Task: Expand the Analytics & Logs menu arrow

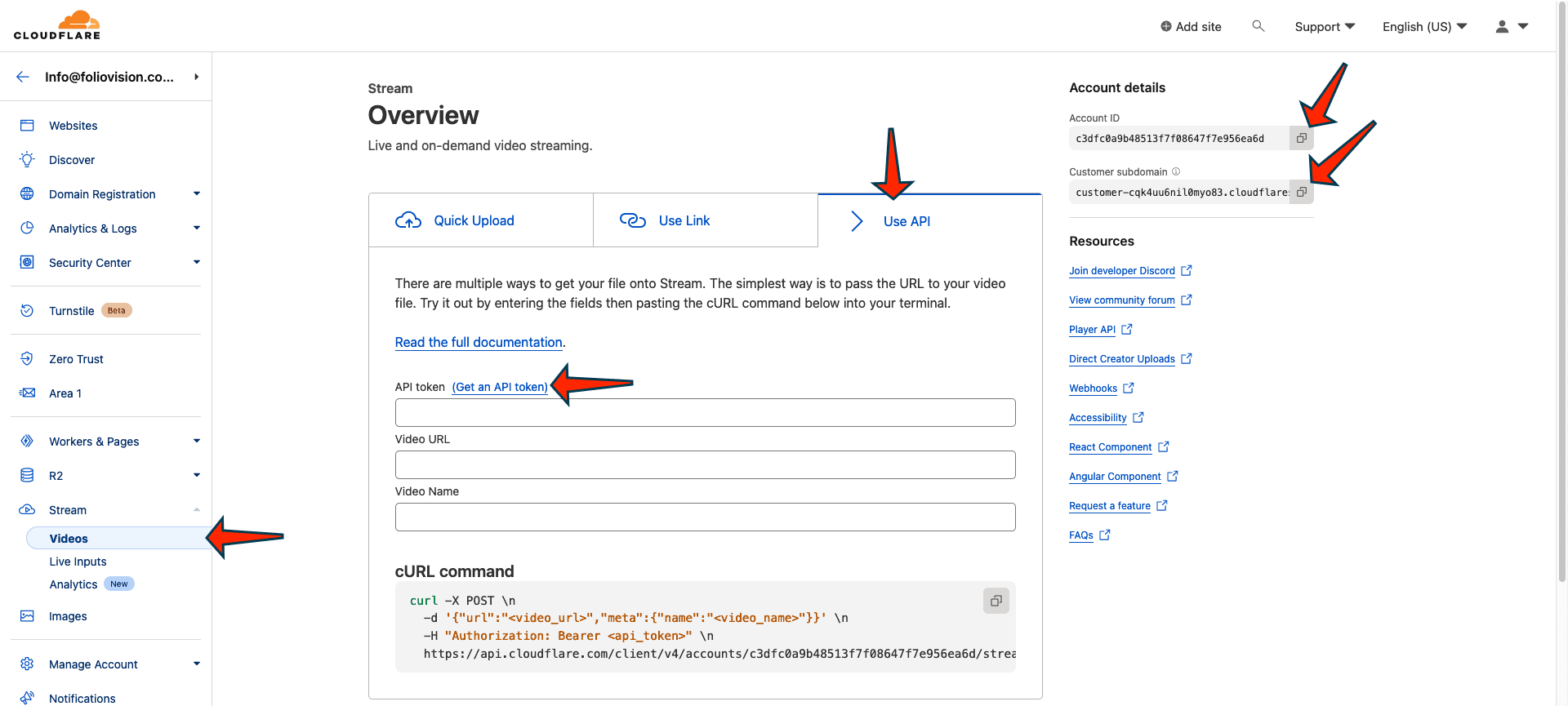Action: click(x=197, y=229)
